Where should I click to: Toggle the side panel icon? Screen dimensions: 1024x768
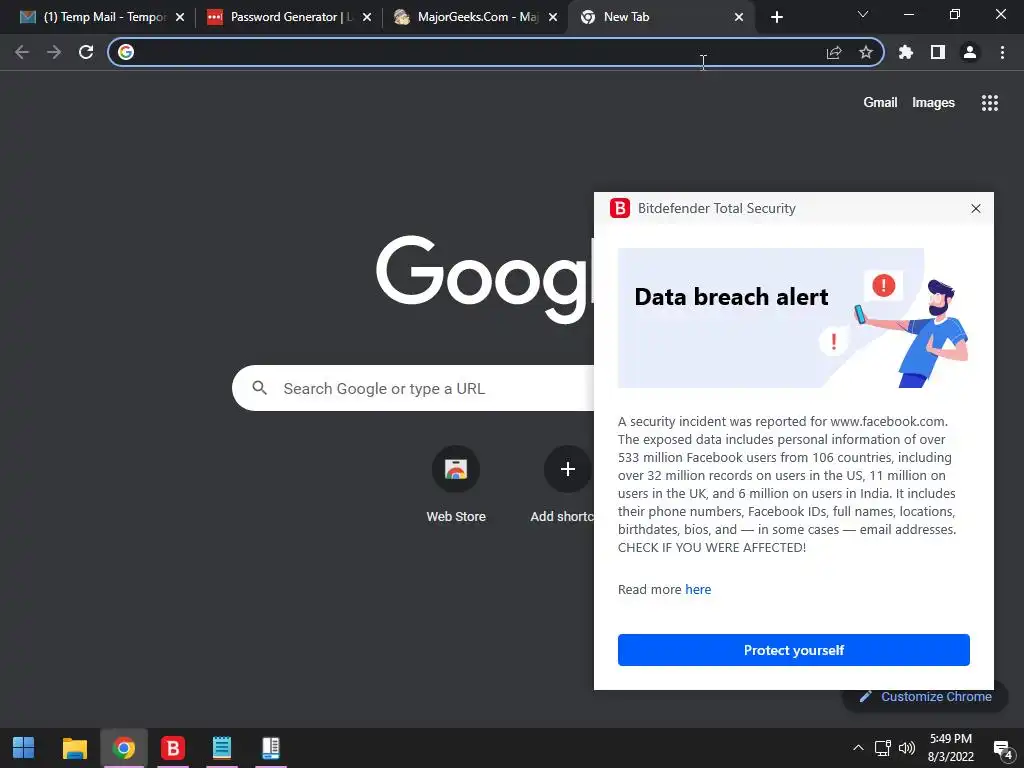coord(938,52)
